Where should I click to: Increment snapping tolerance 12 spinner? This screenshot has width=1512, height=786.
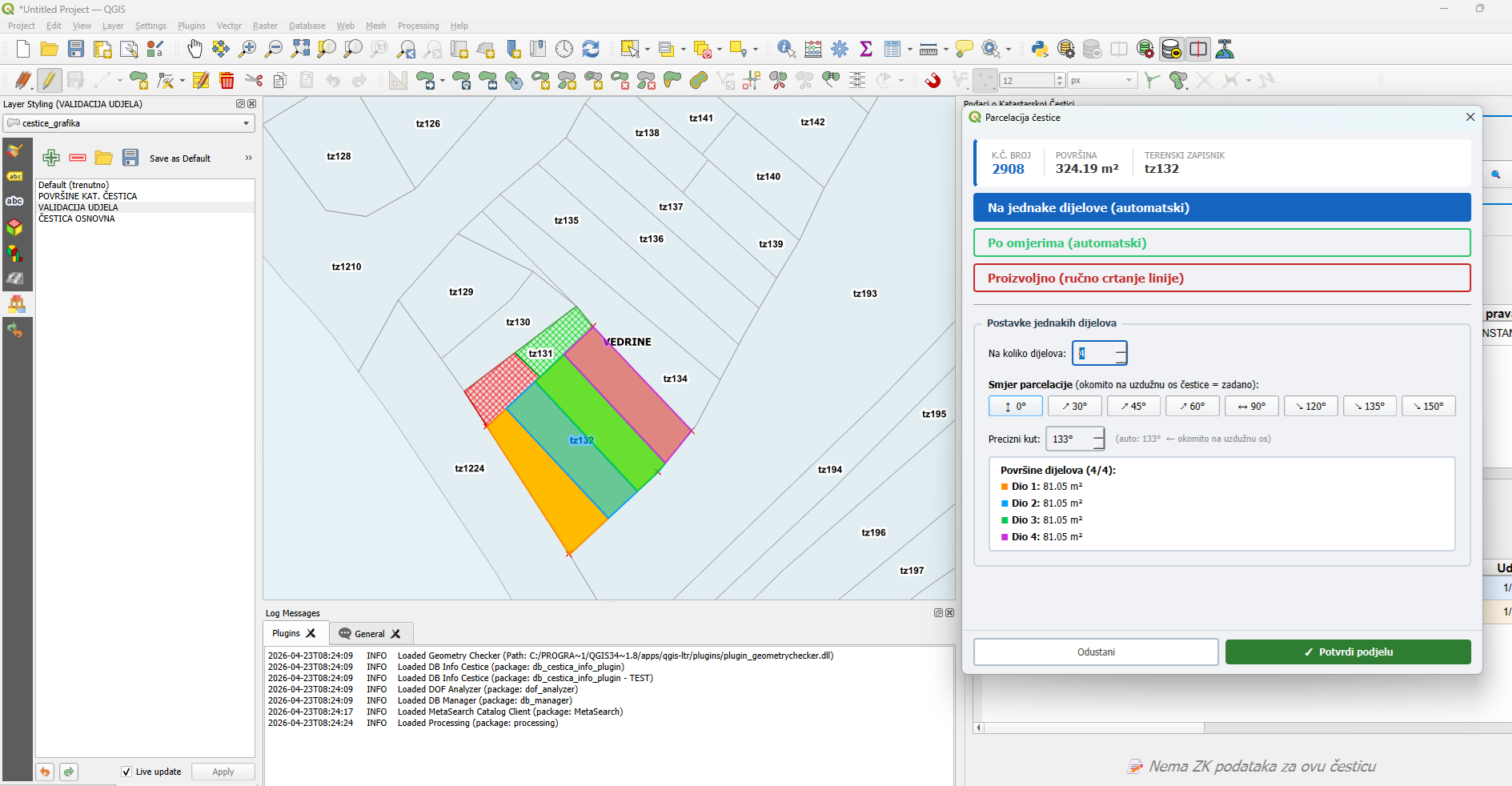[1060, 77]
